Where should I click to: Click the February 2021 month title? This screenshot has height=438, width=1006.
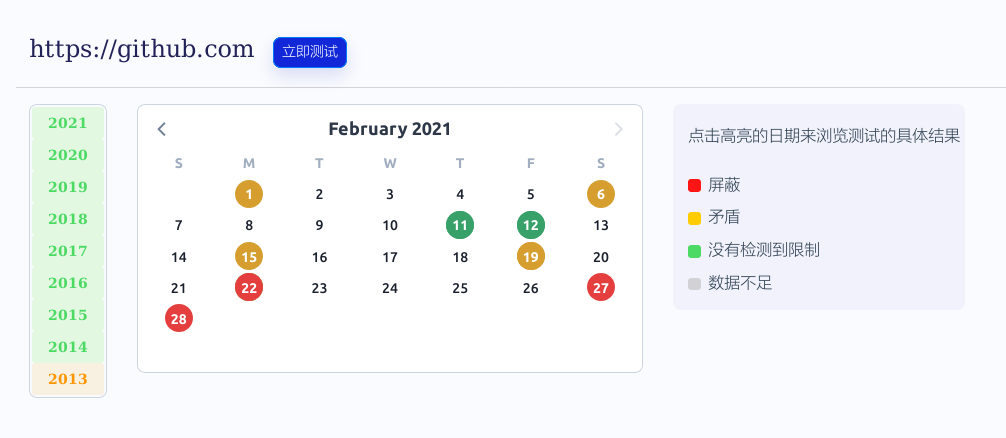(389, 129)
